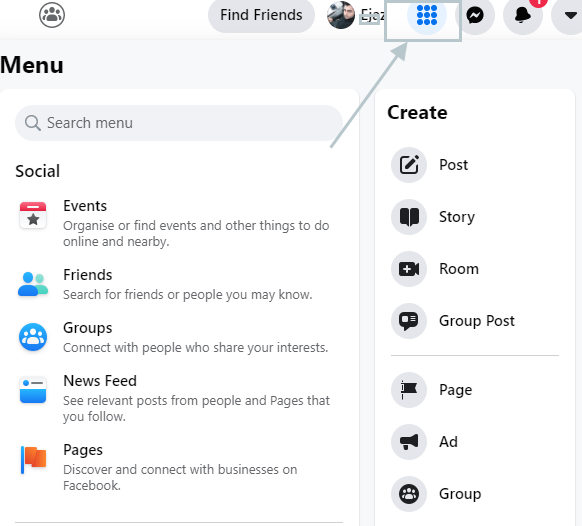Select Group Post under Create

coord(477,321)
